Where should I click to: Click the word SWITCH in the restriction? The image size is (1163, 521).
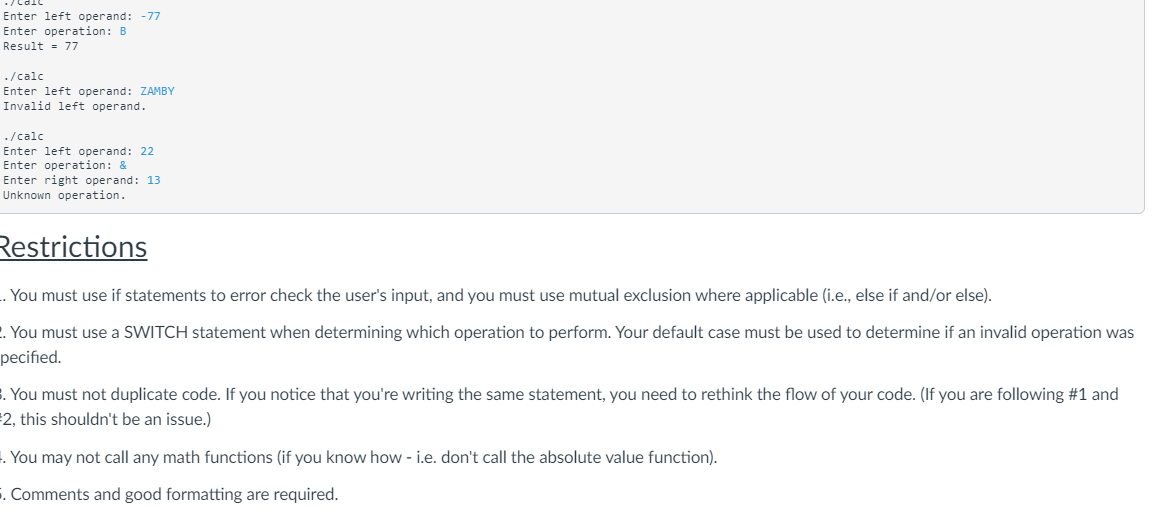click(x=156, y=332)
